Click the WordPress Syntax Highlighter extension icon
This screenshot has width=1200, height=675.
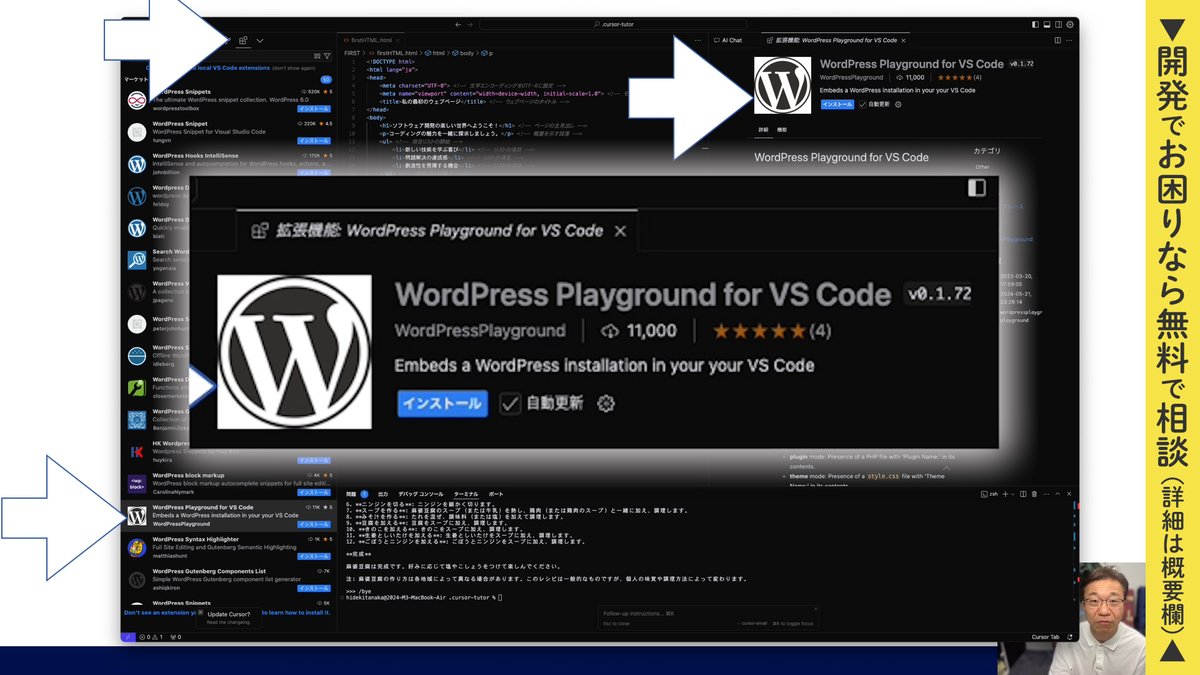tap(137, 548)
